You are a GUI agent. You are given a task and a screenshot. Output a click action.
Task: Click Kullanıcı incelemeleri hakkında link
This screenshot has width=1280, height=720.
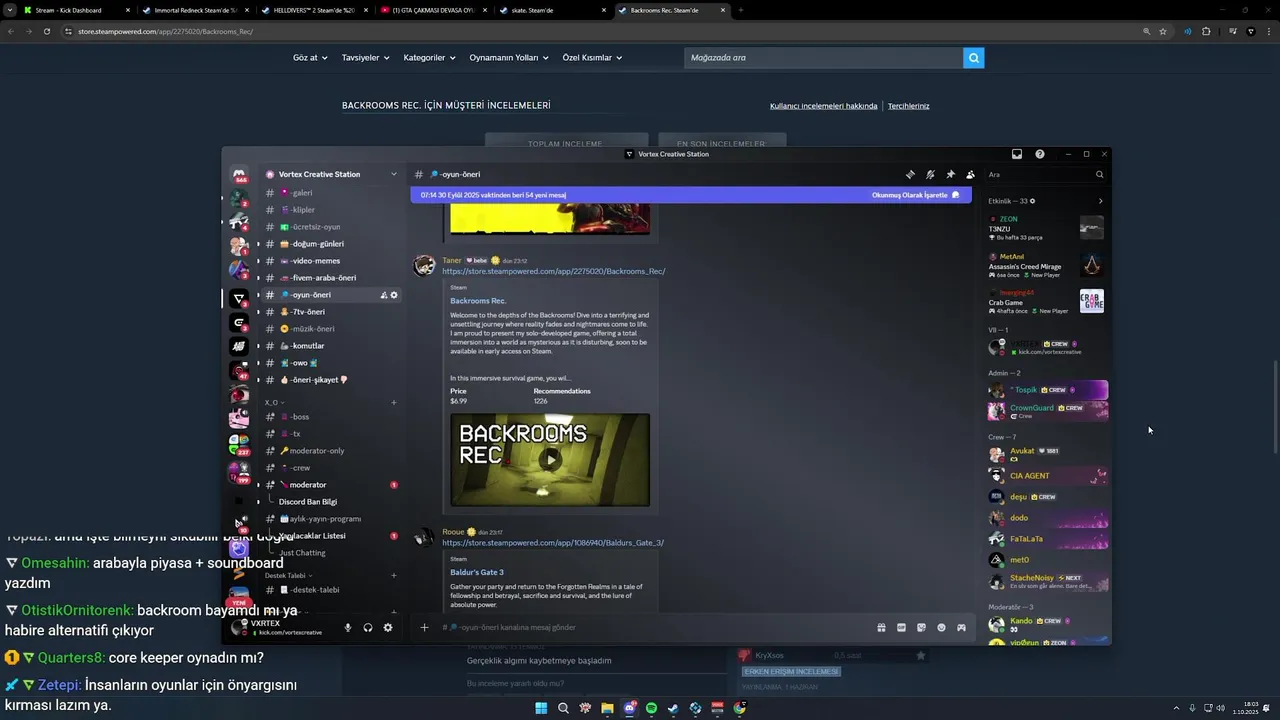point(824,105)
